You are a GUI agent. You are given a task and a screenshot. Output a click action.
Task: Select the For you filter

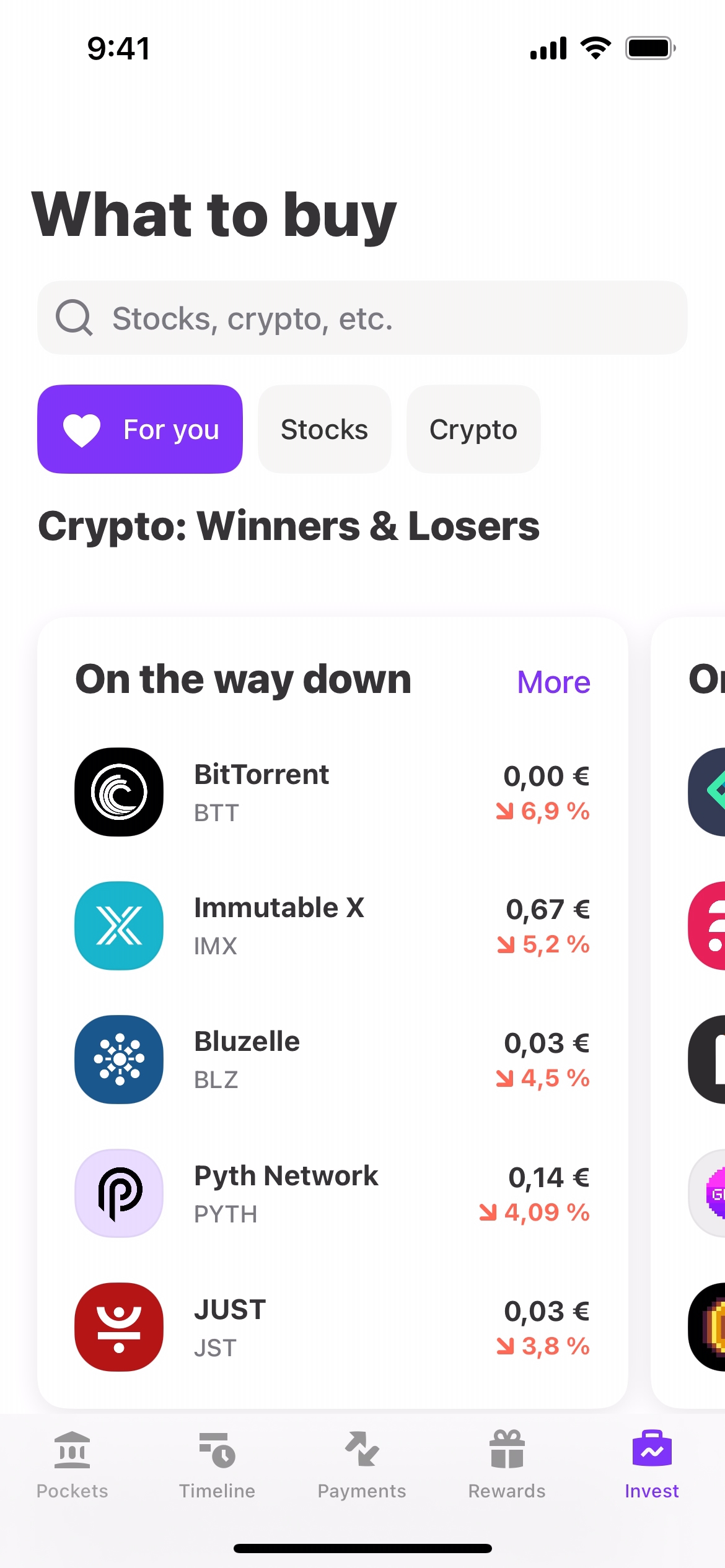pyautogui.click(x=140, y=429)
